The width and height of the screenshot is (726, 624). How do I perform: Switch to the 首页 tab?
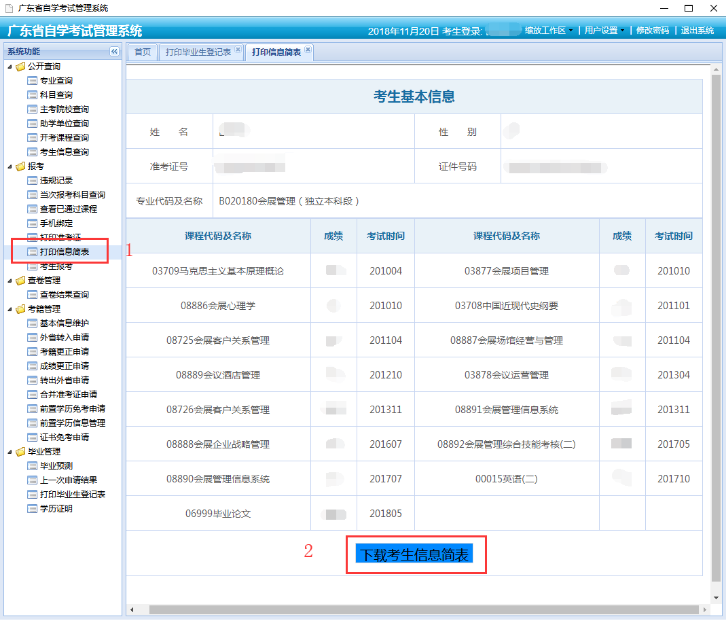[142, 51]
